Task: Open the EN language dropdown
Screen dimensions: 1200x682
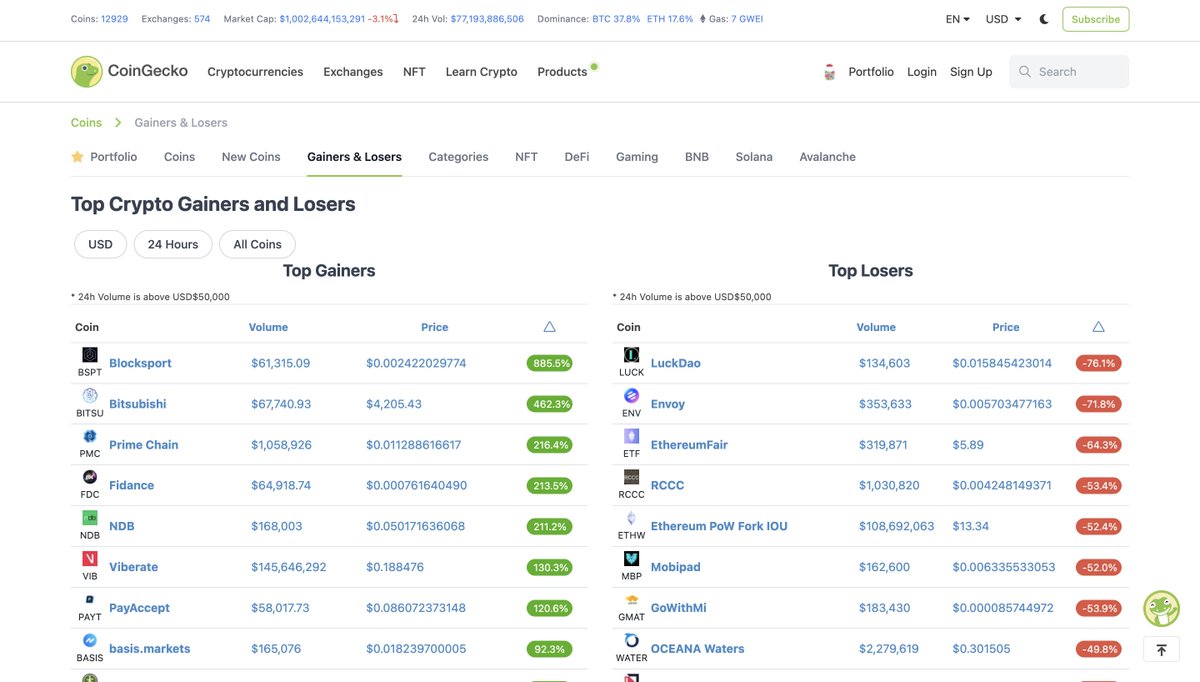Action: pos(958,19)
